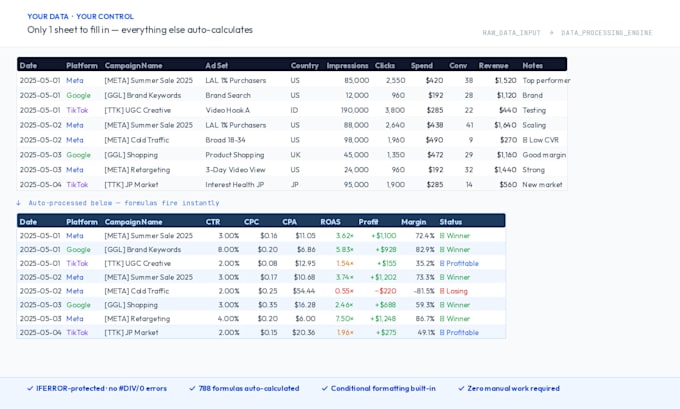Screen dimensions: 680x409
Task: Select the CPC column header
Action: click(x=252, y=222)
